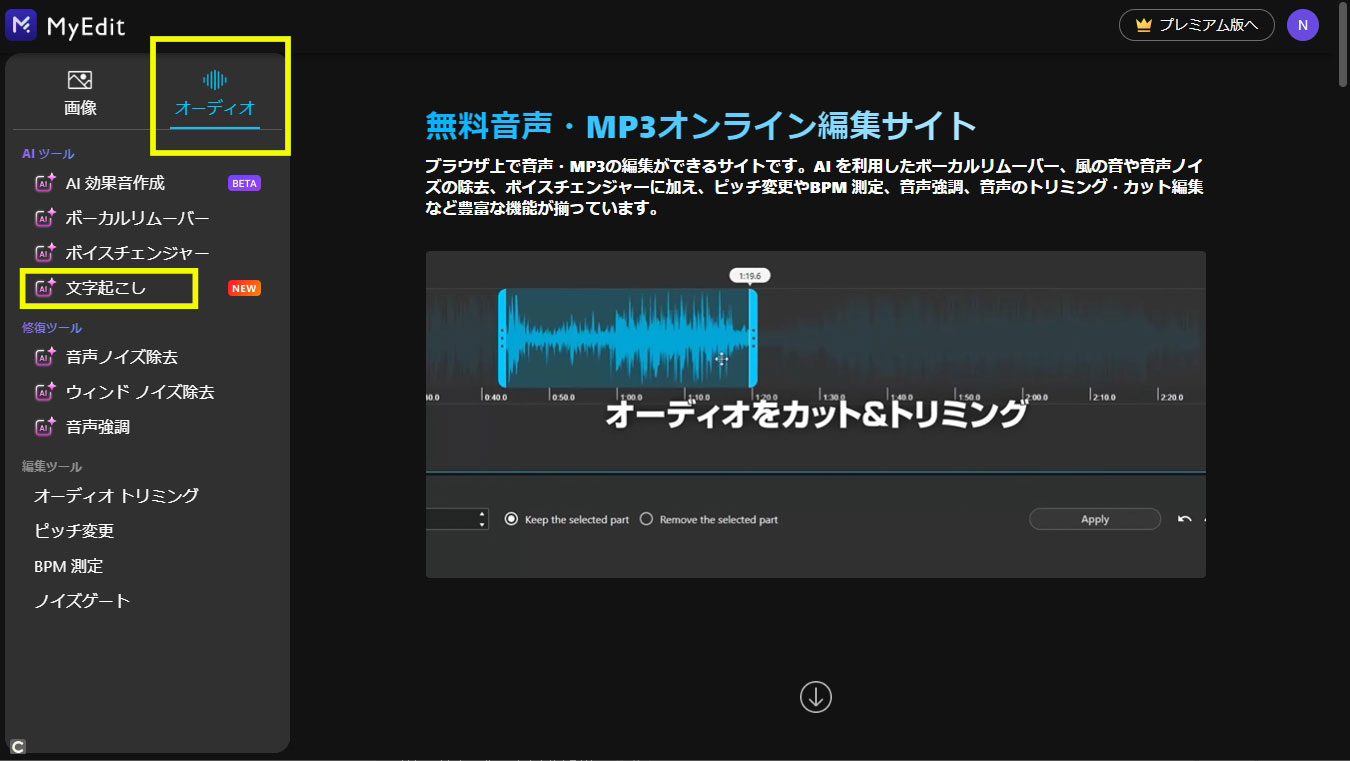
Task: Click the crown icon on premium button
Action: pos(1143,25)
